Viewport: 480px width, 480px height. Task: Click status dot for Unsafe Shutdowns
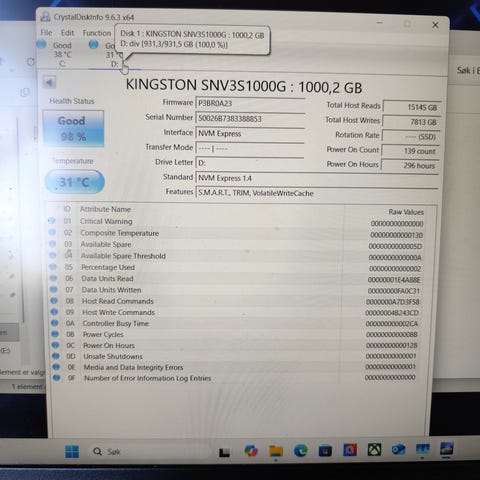[56, 356]
